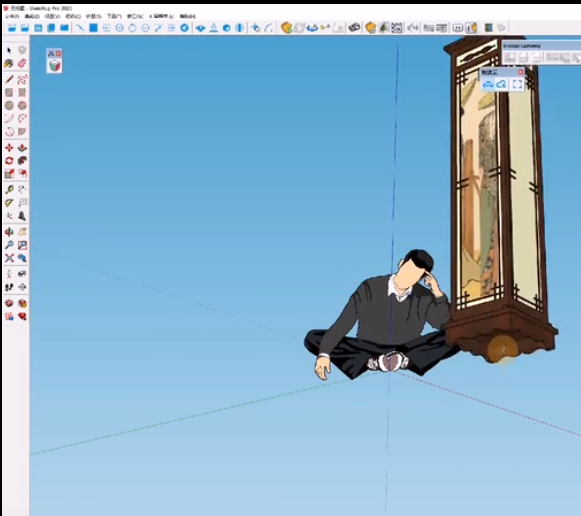
Task: Choose the Protractor tool
Action: pyautogui.click(x=9, y=203)
